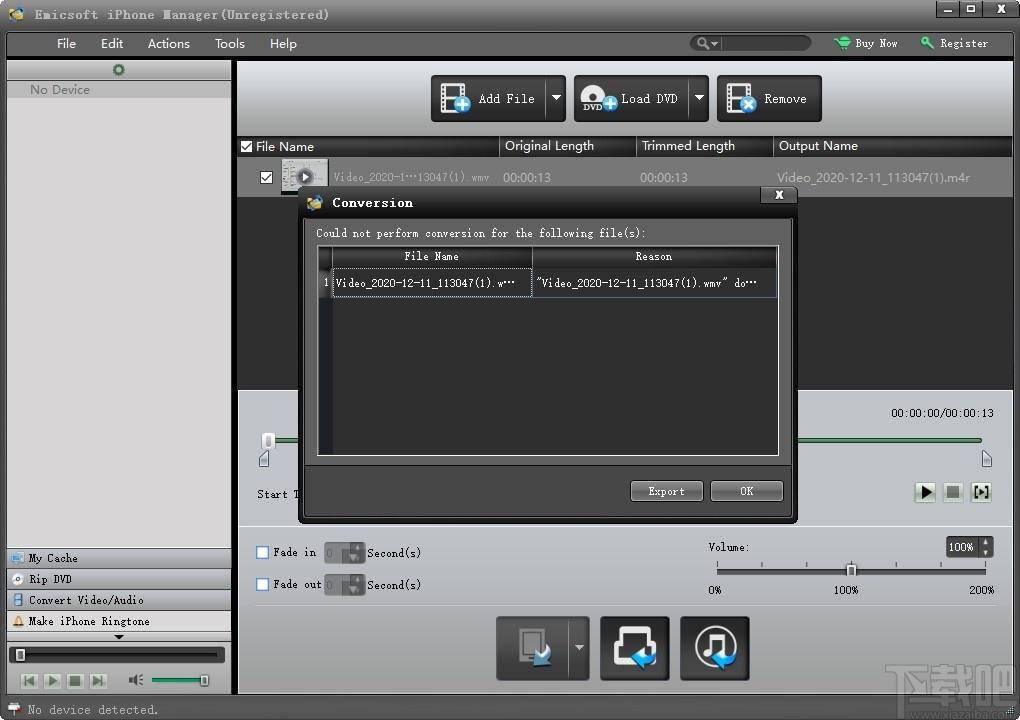Viewport: 1020px width, 720px height.
Task: Click Export in the Conversion dialog
Action: 666,491
